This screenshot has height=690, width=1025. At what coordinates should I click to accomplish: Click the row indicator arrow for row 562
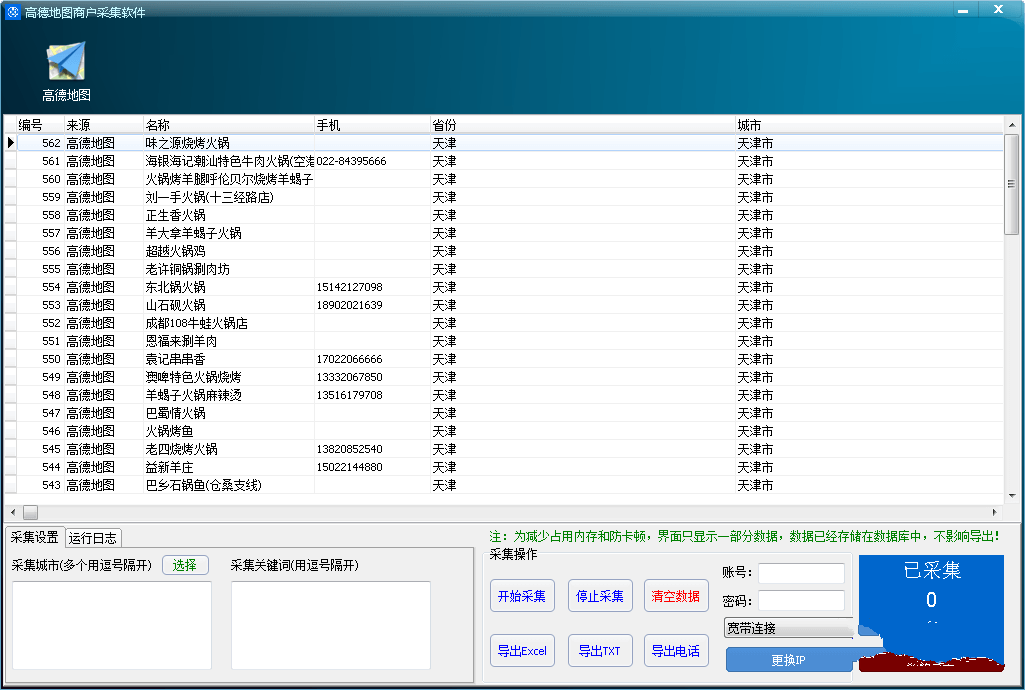(10, 142)
